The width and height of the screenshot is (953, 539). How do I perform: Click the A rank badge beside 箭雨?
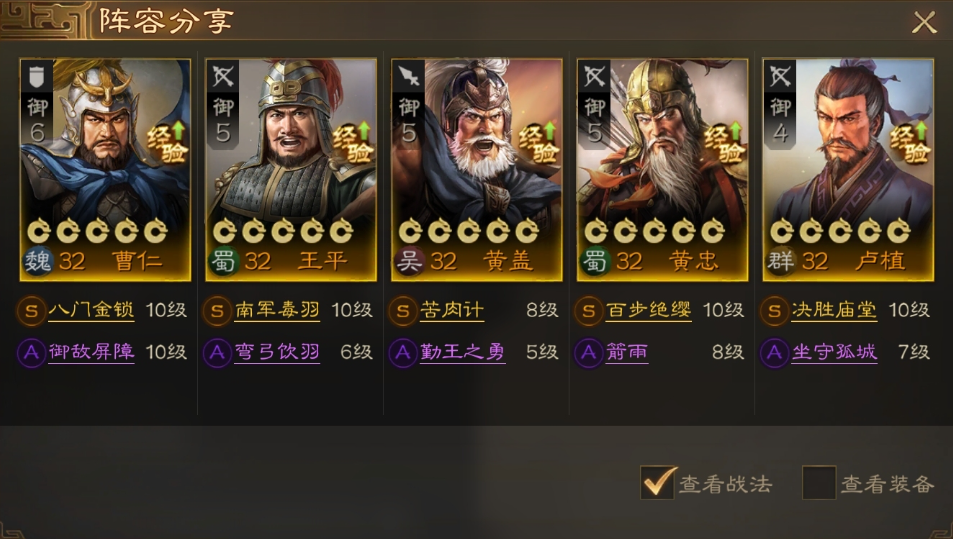(x=588, y=352)
